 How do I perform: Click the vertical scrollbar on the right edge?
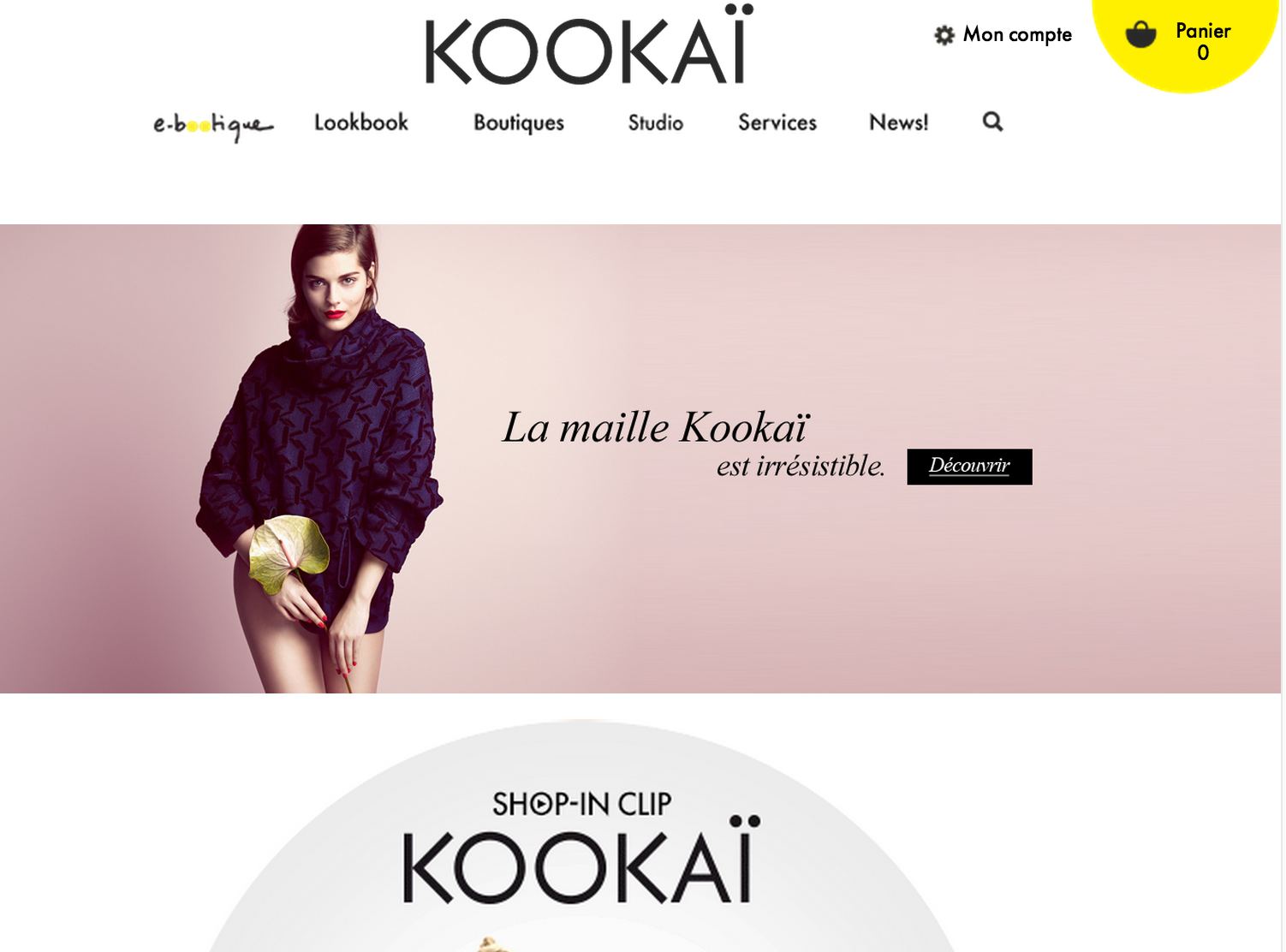1283,476
